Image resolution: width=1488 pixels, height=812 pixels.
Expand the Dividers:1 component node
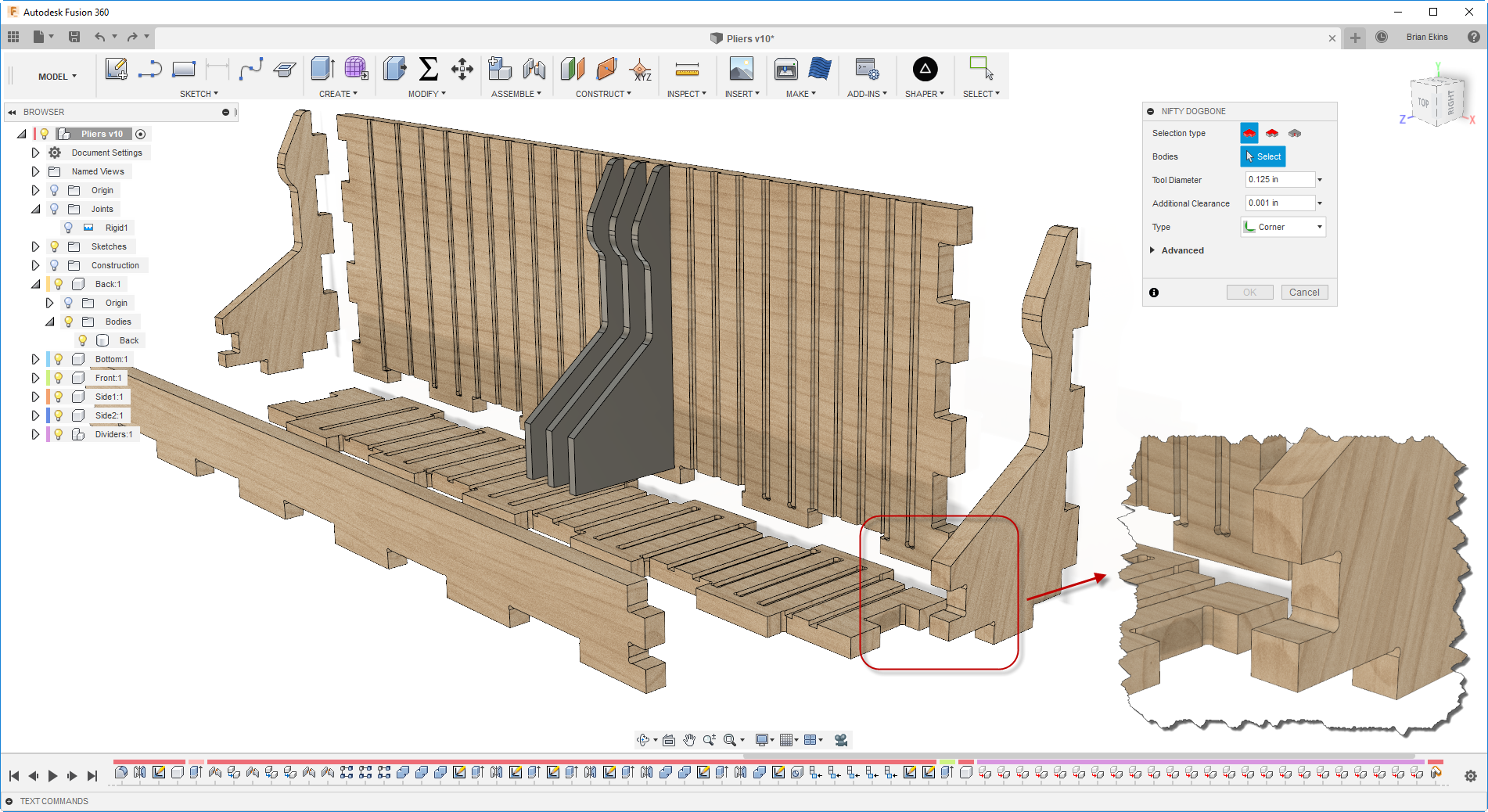35,434
